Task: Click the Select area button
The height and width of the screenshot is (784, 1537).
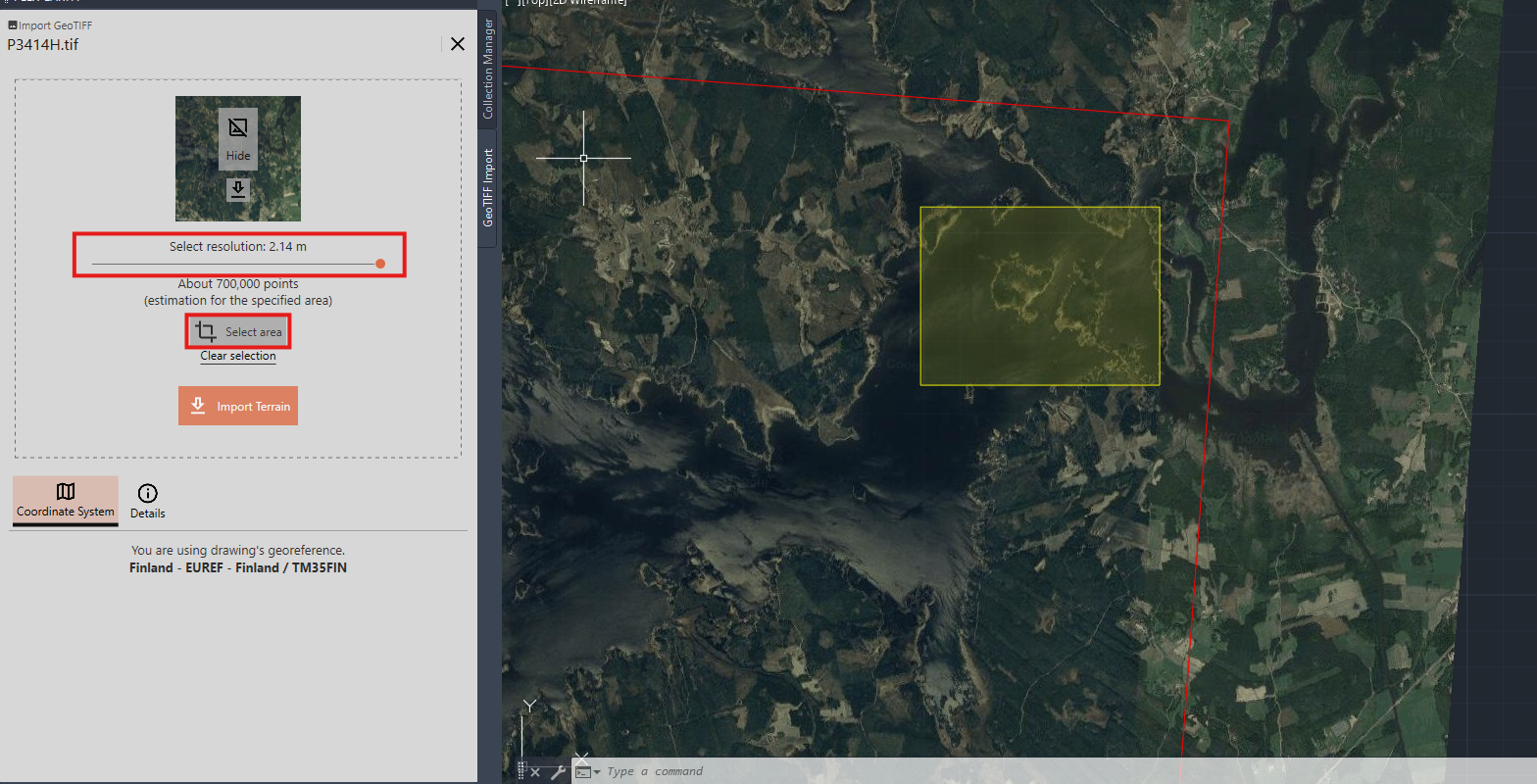Action: (239, 332)
